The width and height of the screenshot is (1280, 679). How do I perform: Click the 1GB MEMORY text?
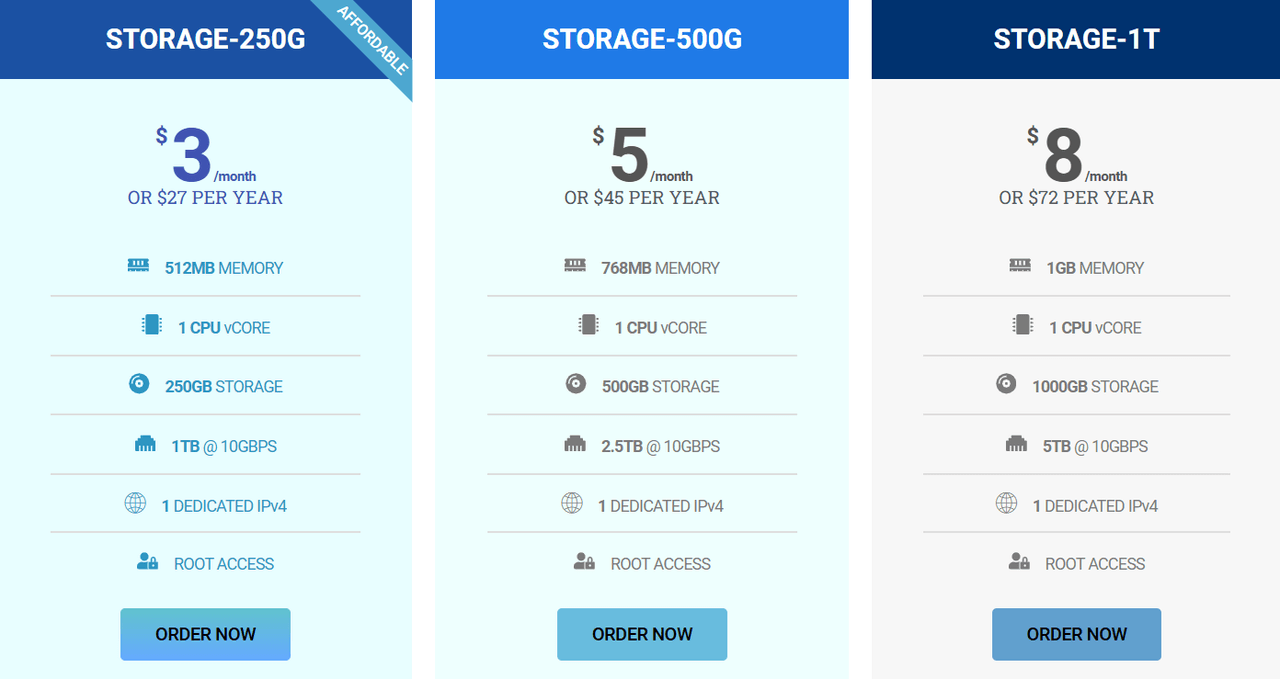click(x=1095, y=268)
